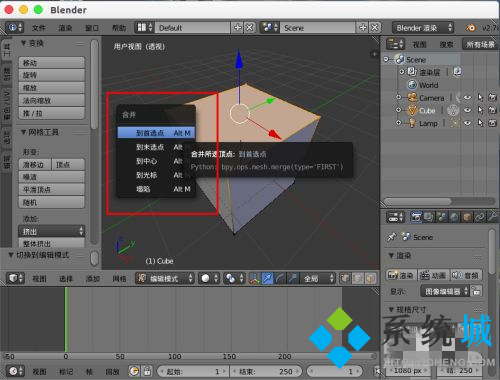
Task: Click the tool shelf vertical scrollbar
Action: 95,84
